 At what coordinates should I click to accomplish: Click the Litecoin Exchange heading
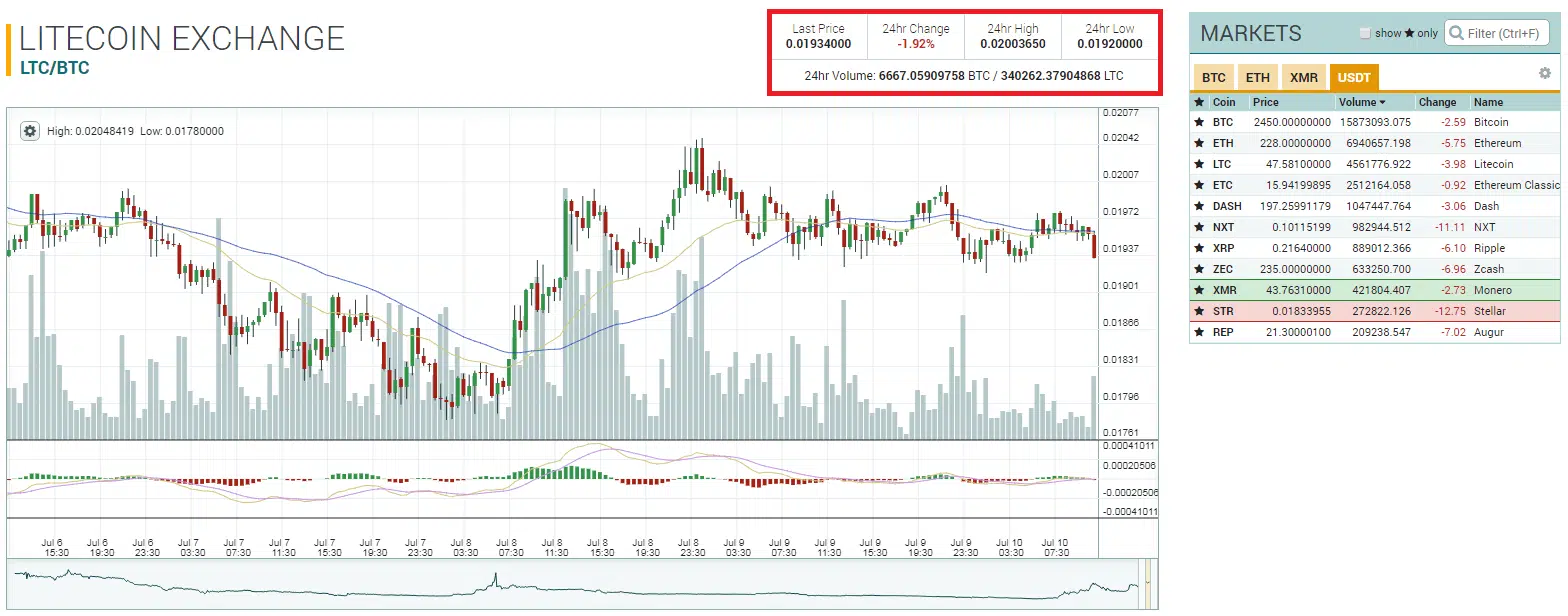(182, 38)
